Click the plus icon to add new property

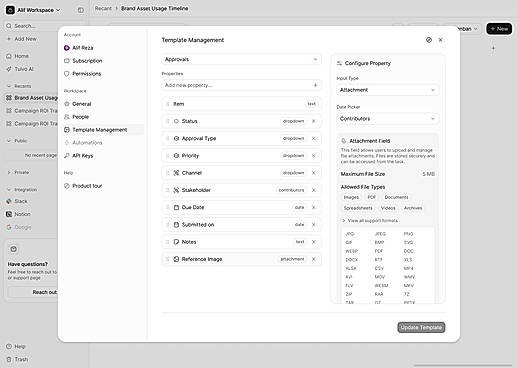(315, 85)
